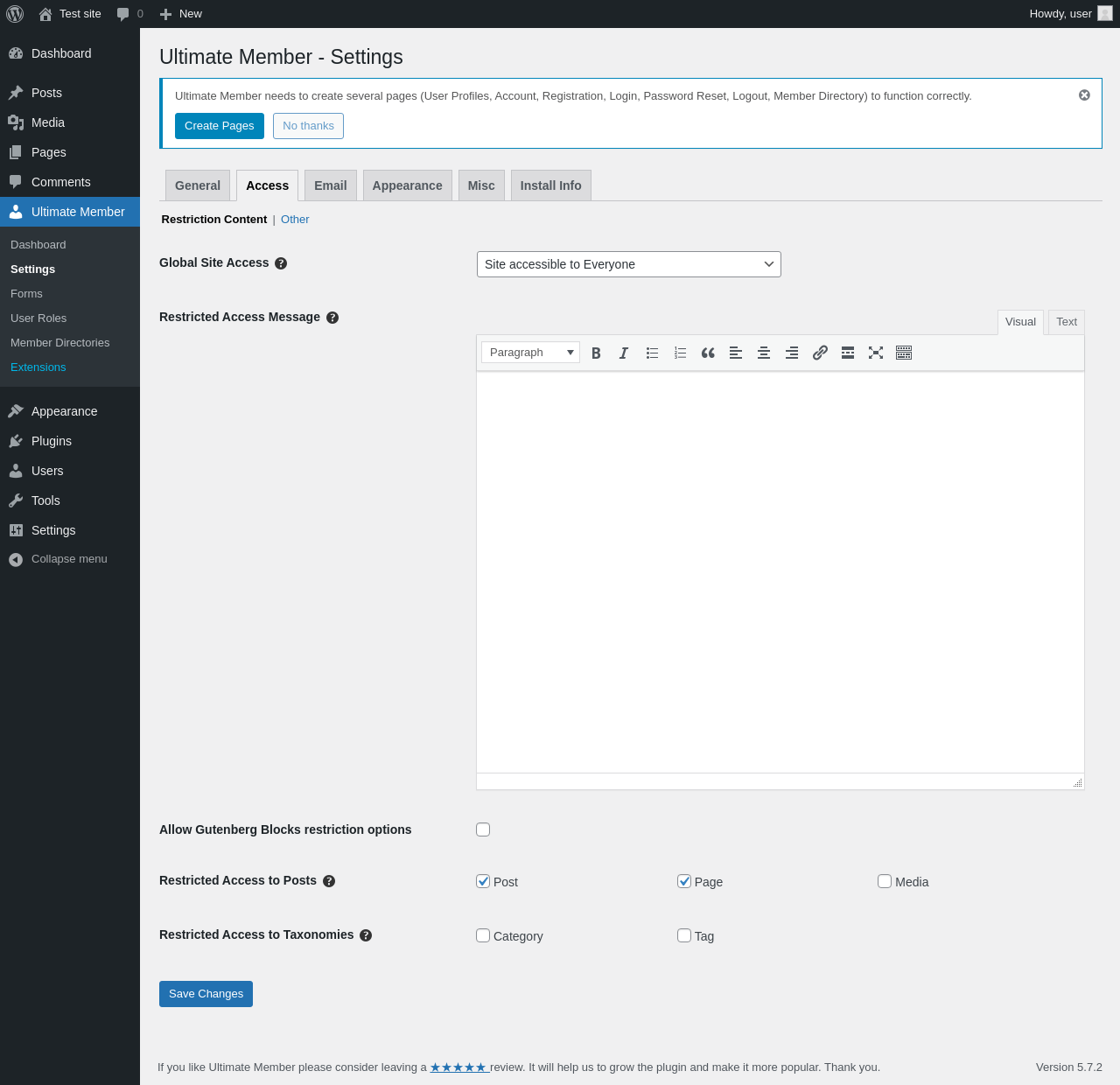This screenshot has width=1120, height=1085.
Task: Switch to the Misc settings tab
Action: point(481,185)
